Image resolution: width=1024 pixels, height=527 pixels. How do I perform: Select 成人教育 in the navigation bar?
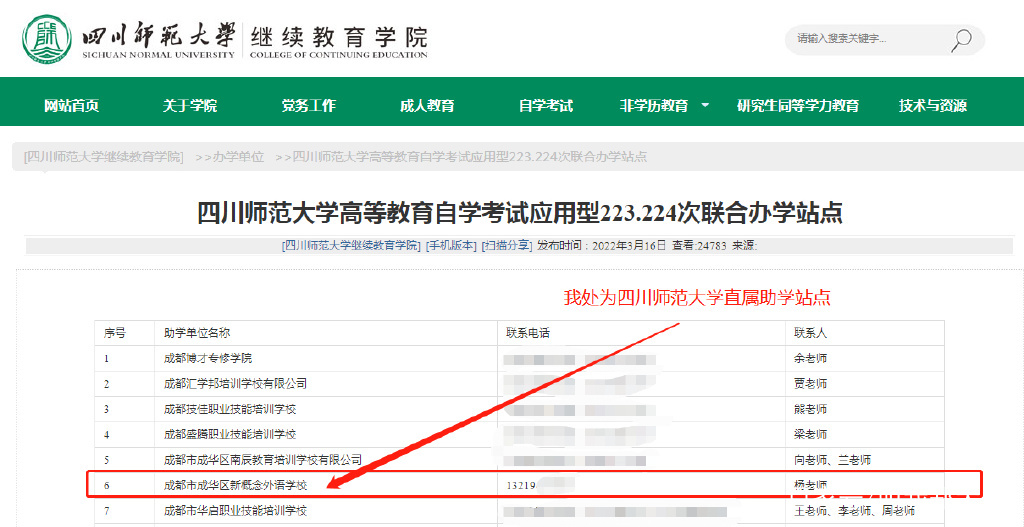coord(427,105)
